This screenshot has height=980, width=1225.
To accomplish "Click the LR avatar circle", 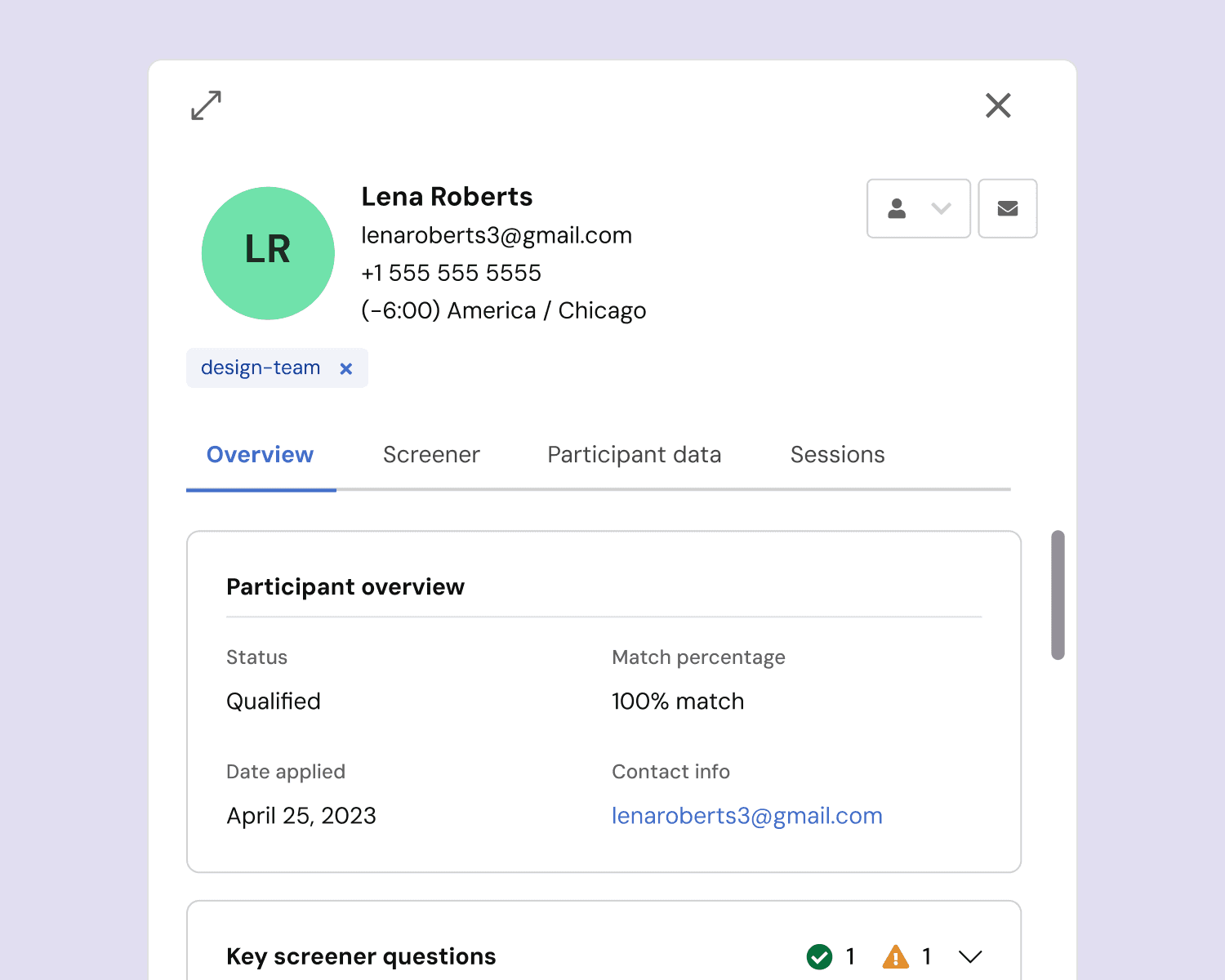I will [268, 253].
